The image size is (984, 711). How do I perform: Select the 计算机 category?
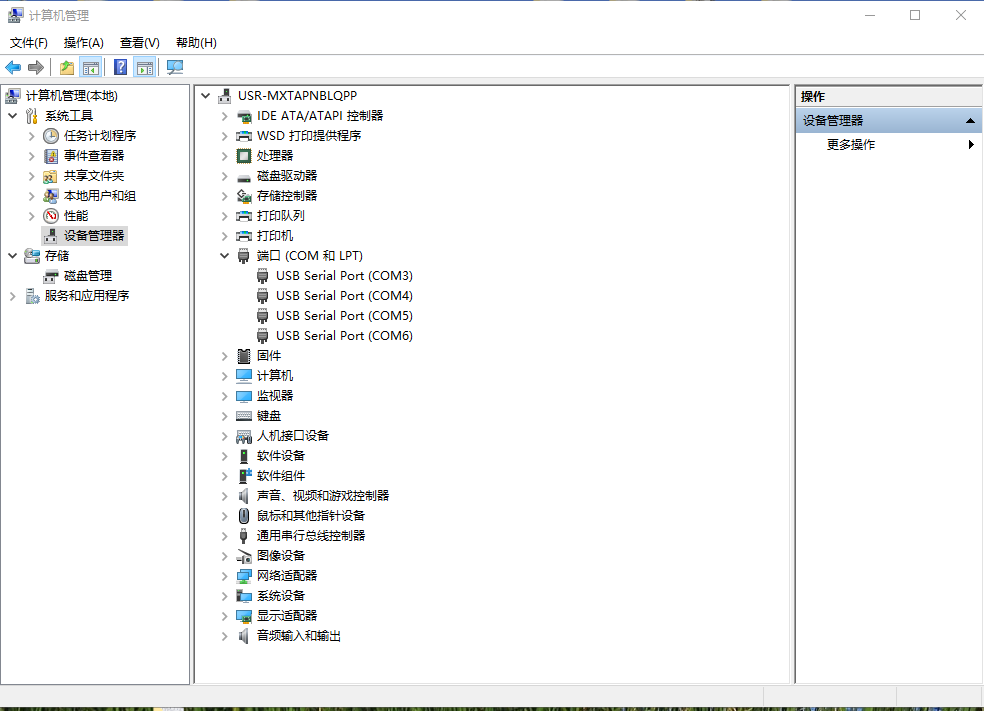pyautogui.click(x=274, y=376)
